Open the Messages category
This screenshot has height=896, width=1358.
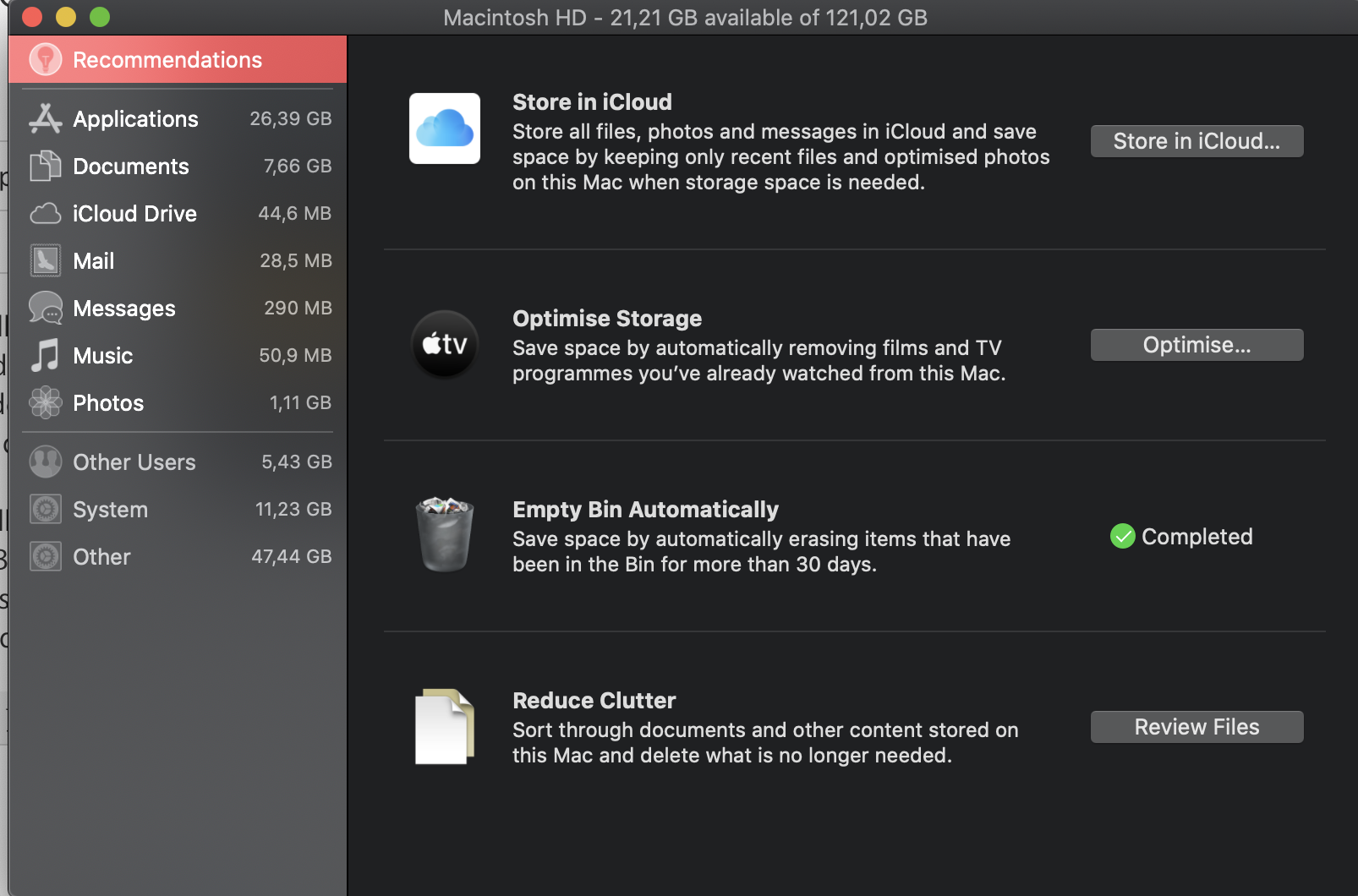click(x=178, y=308)
